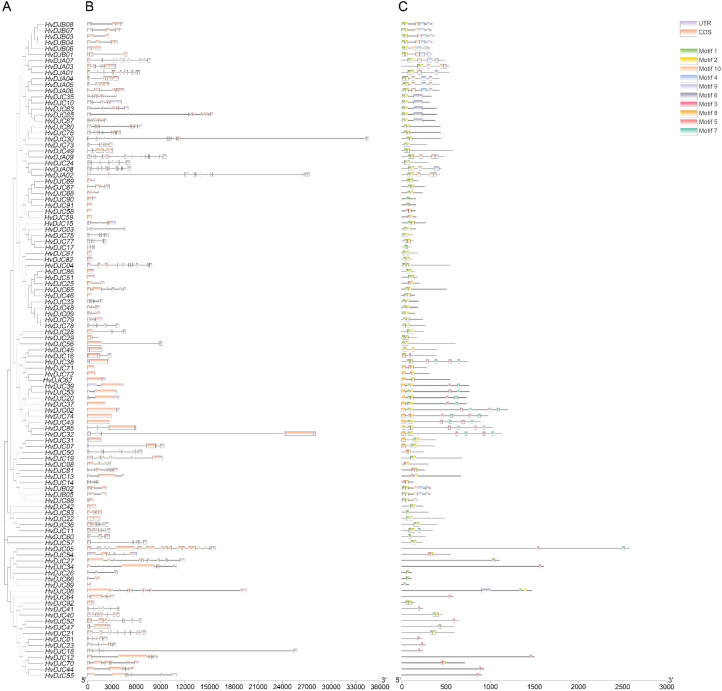Click the panel C label

[403, 6]
